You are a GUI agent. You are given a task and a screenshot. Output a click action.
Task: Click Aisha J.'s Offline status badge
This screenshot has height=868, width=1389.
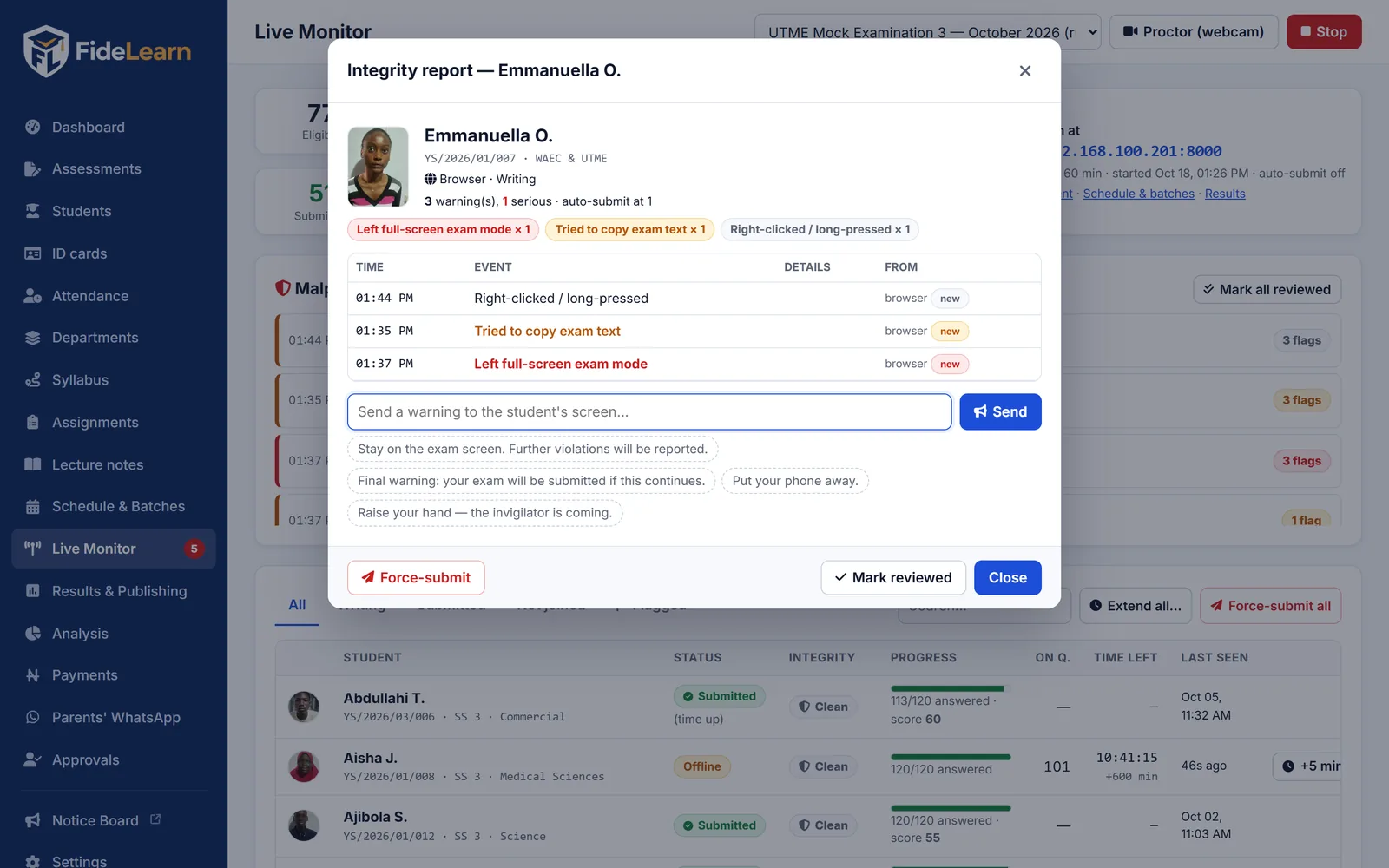coord(702,767)
